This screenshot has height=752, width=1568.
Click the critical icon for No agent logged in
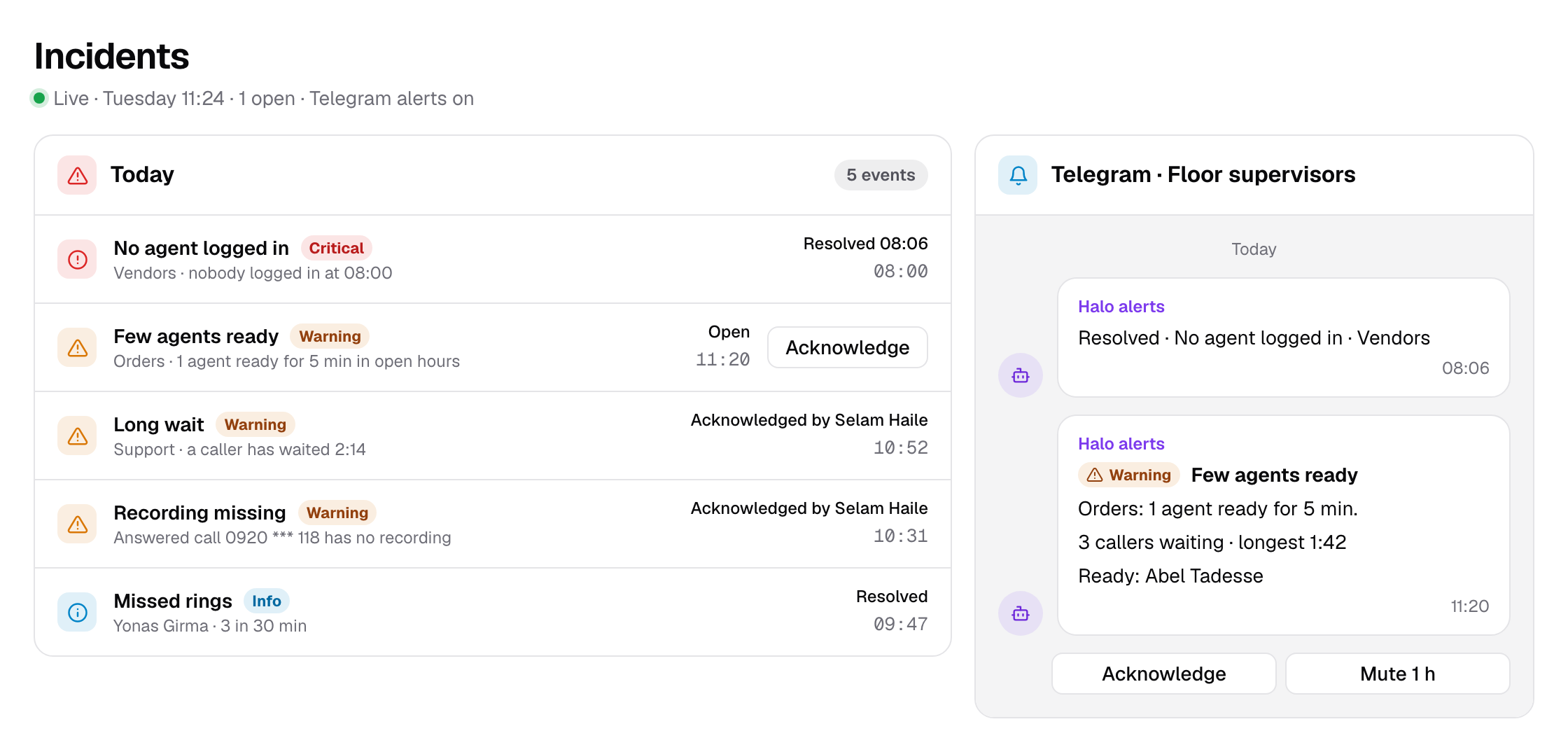point(77,260)
